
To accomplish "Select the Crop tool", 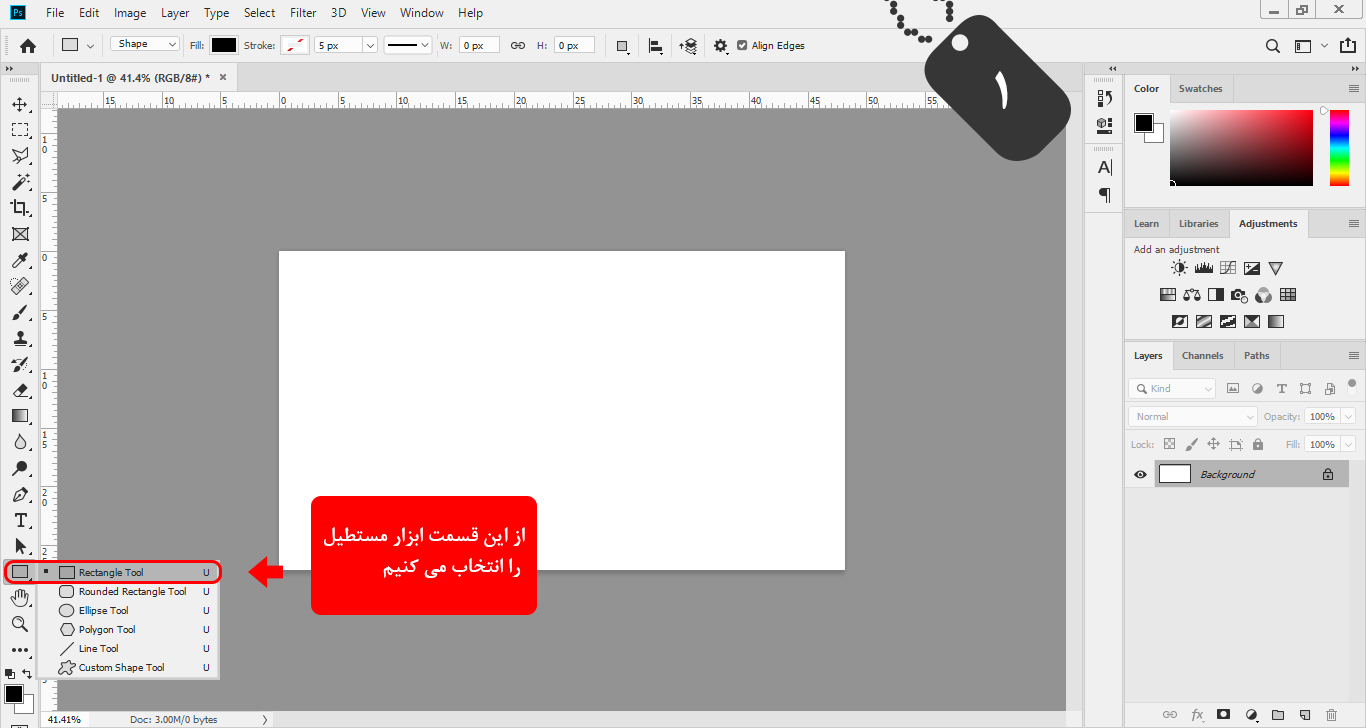I will (20, 208).
